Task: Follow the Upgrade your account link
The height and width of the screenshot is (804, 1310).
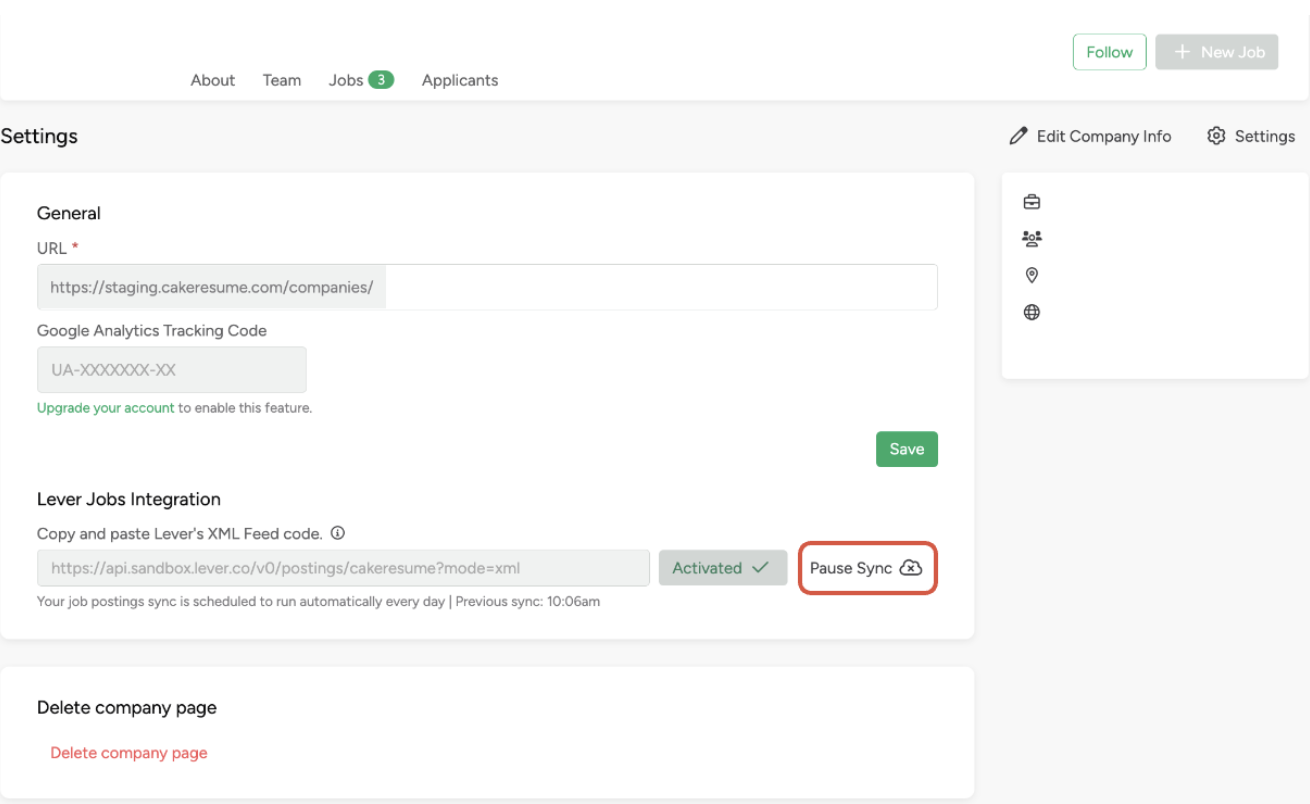Action: [106, 408]
